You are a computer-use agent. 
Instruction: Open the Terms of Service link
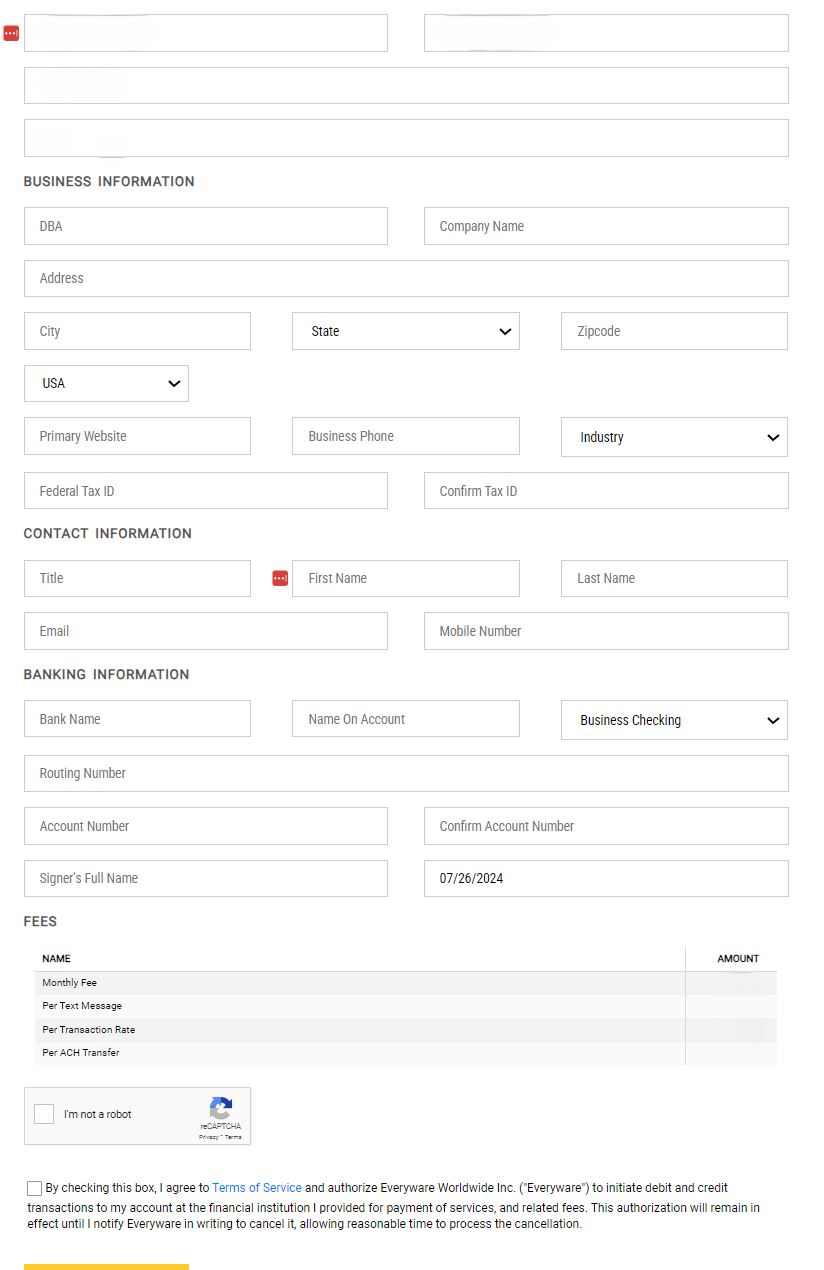point(257,1188)
